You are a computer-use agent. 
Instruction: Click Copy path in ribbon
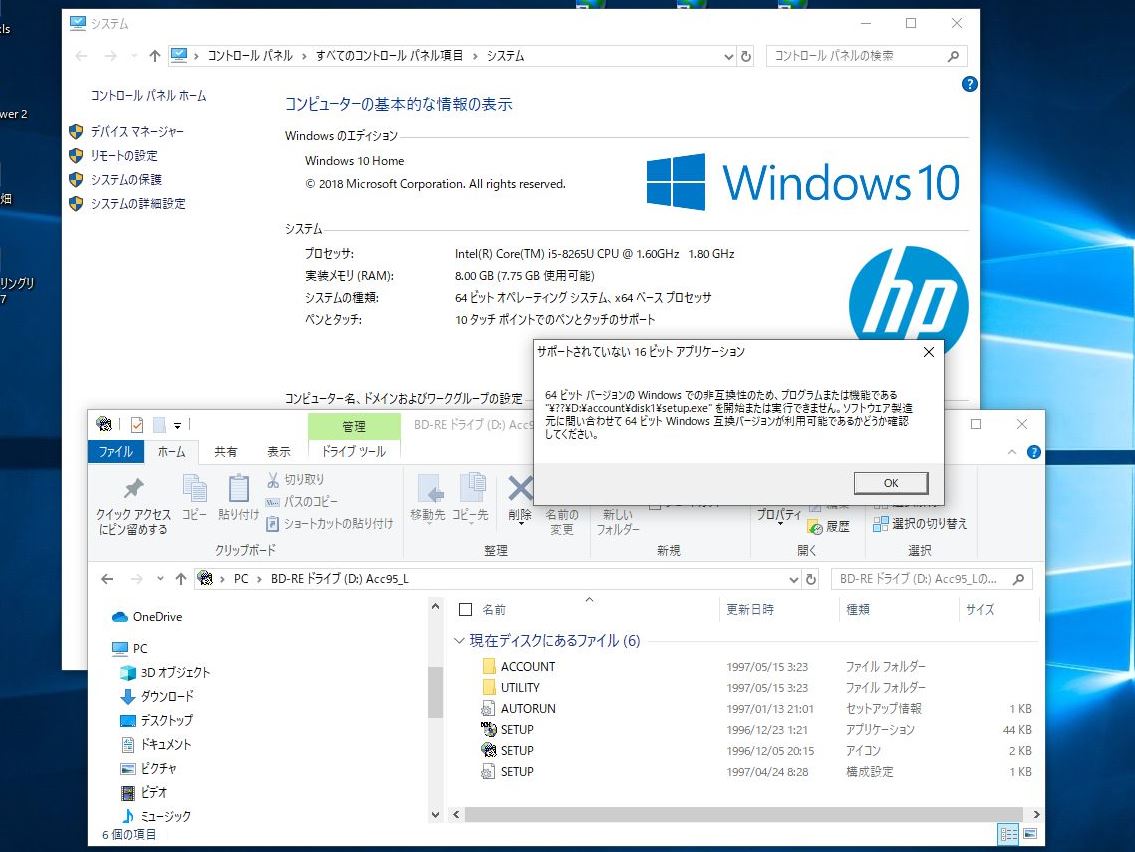302,501
